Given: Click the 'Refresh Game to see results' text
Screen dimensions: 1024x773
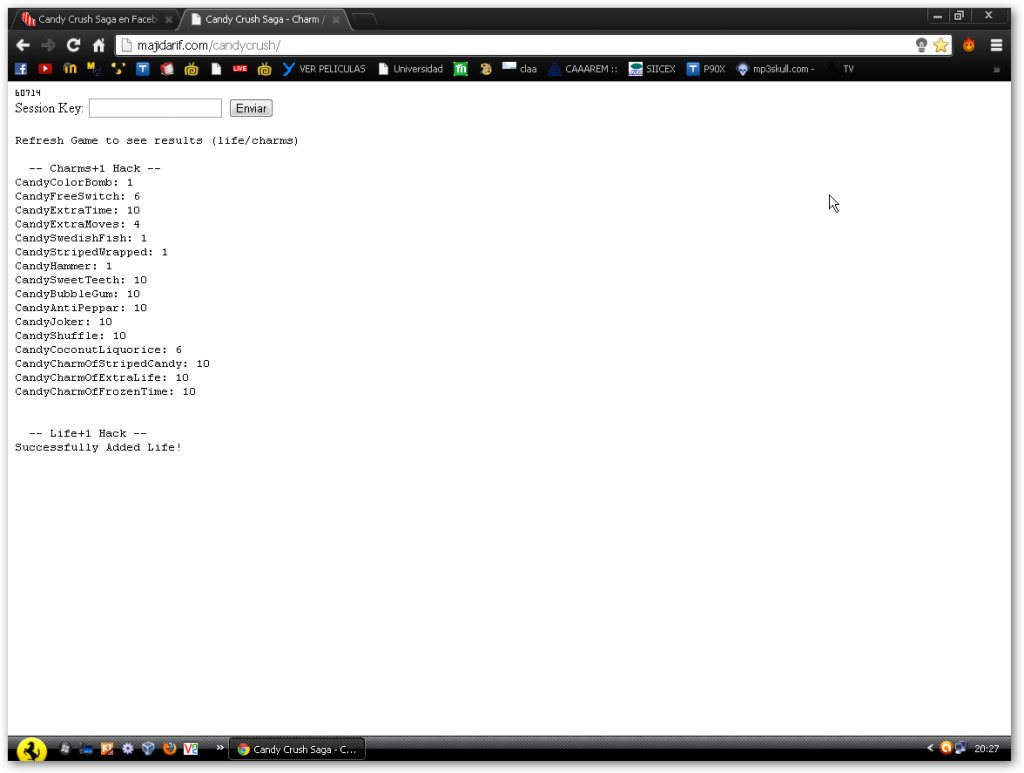Looking at the screenshot, I should tap(109, 140).
